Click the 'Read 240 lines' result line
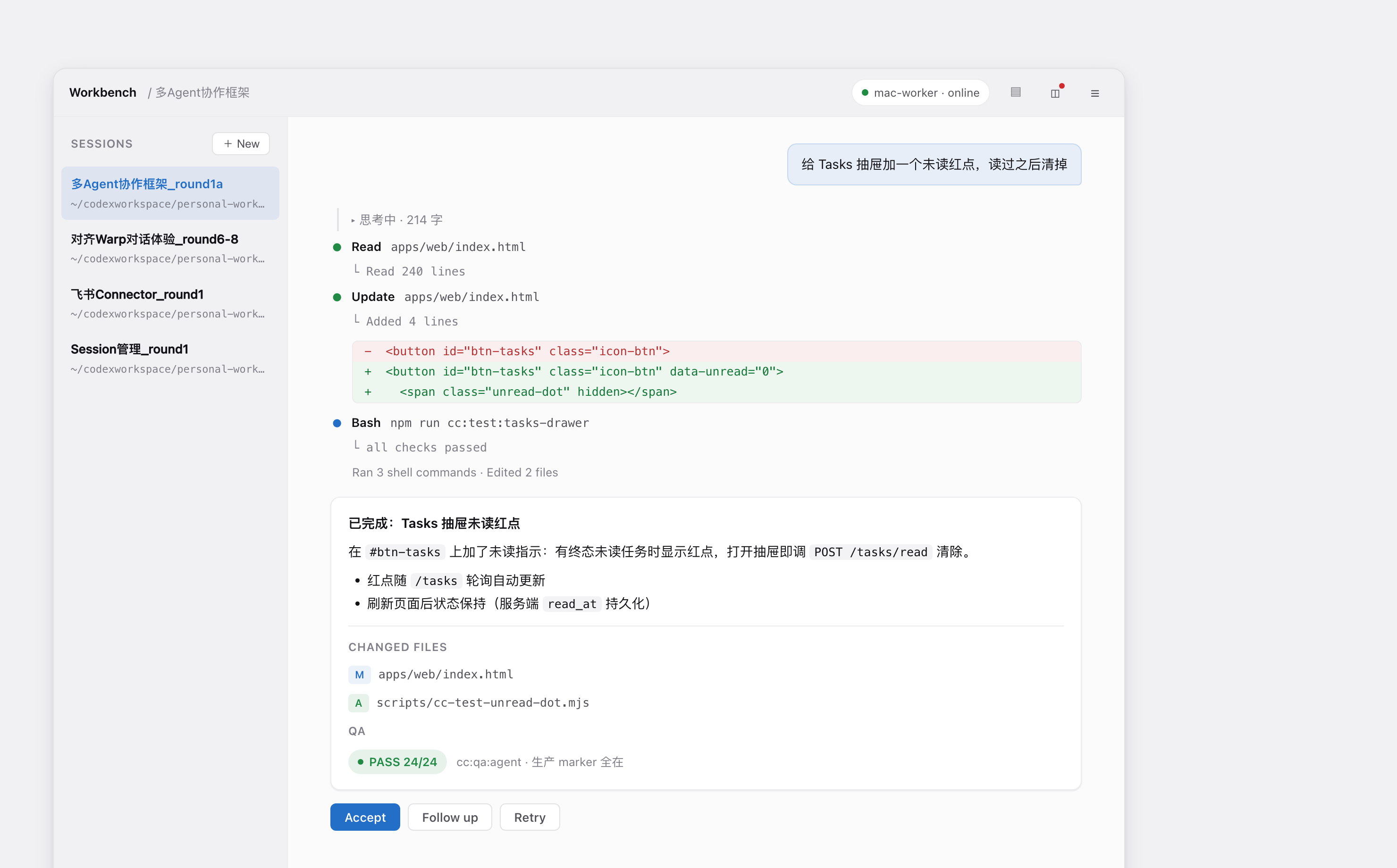 [415, 271]
